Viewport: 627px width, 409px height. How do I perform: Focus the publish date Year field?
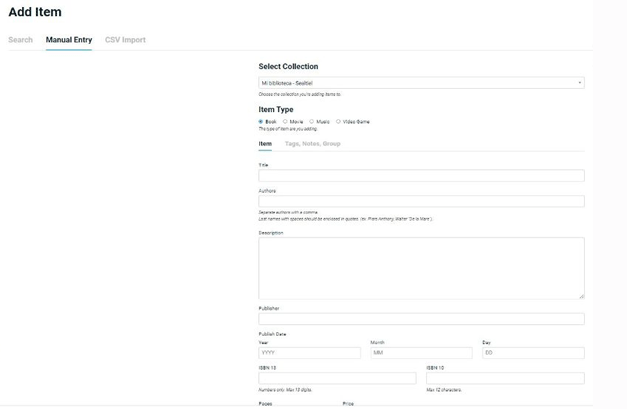point(309,353)
